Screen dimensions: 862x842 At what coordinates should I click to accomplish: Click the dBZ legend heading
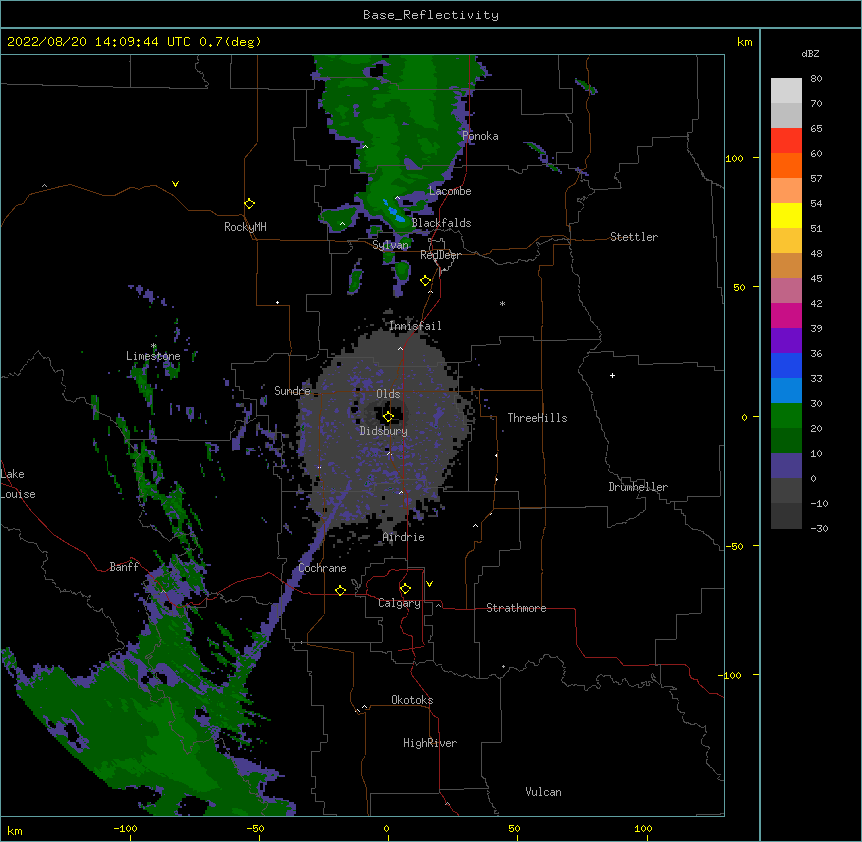click(x=810, y=53)
